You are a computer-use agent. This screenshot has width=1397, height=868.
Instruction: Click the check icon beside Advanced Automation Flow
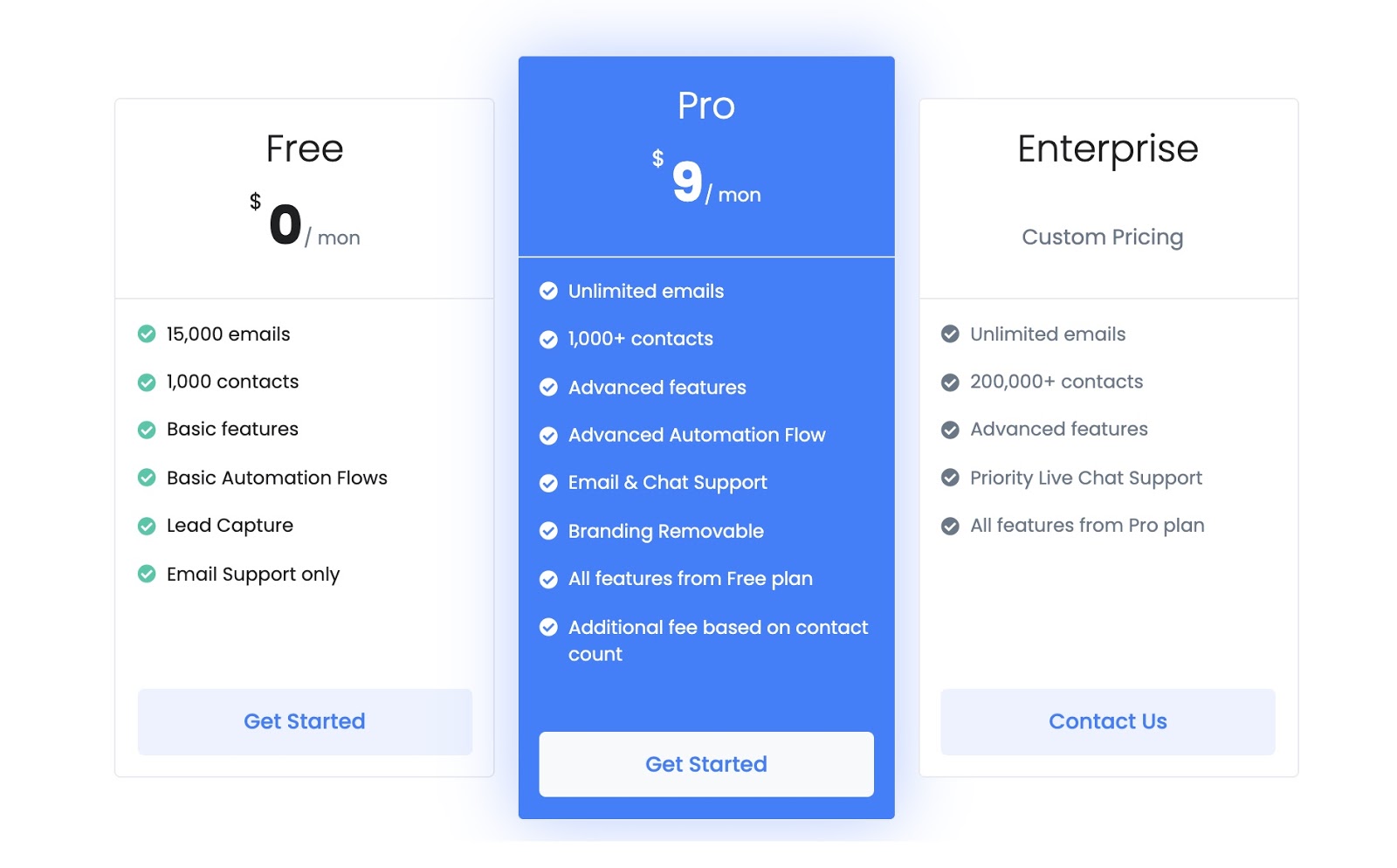[x=548, y=435]
